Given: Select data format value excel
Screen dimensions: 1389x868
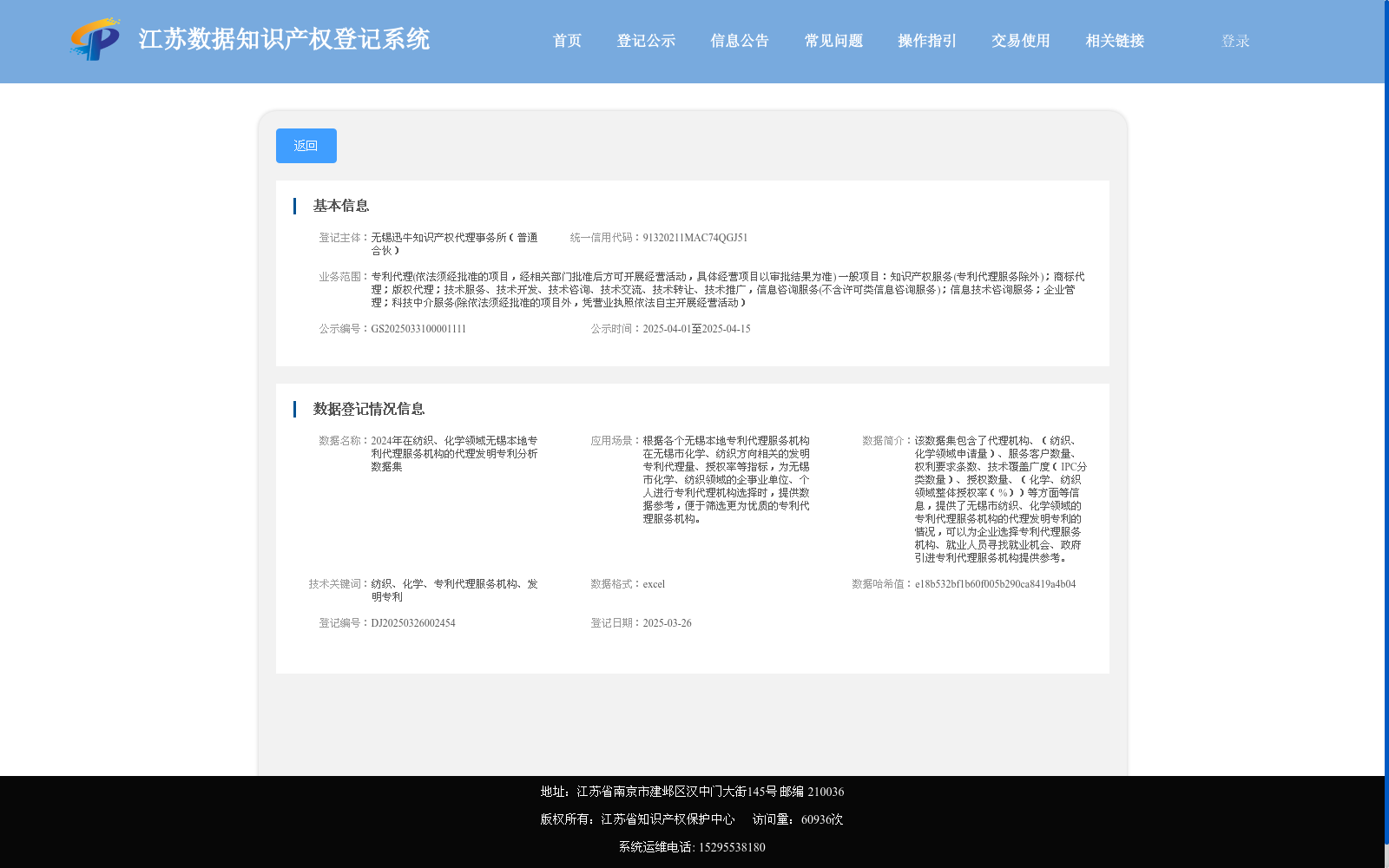Looking at the screenshot, I should click(x=654, y=584).
